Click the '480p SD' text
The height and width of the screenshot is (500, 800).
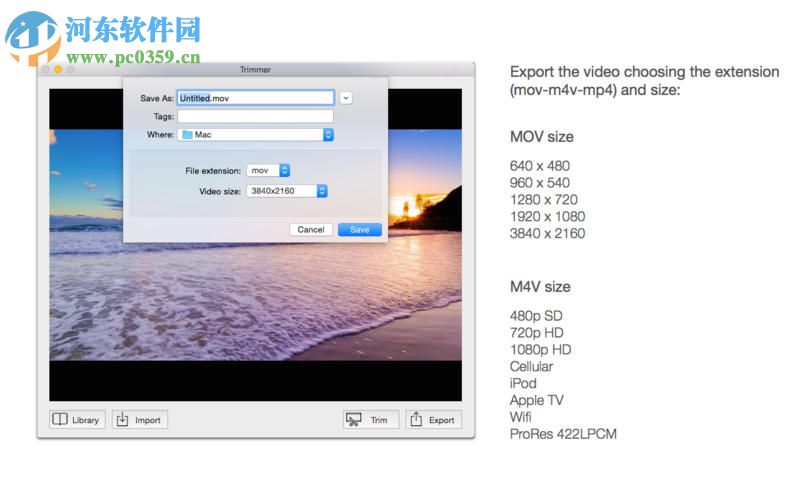pyautogui.click(x=536, y=316)
